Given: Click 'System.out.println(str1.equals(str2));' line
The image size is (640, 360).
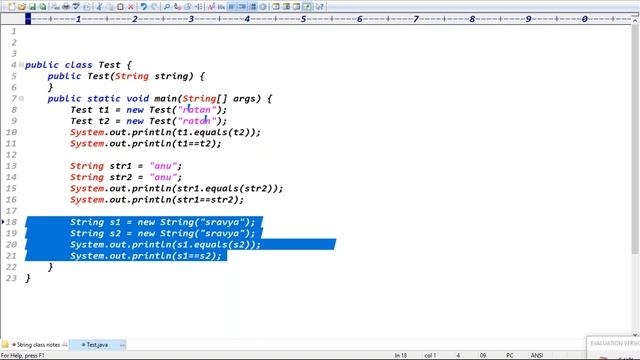Looking at the screenshot, I should [176, 189].
